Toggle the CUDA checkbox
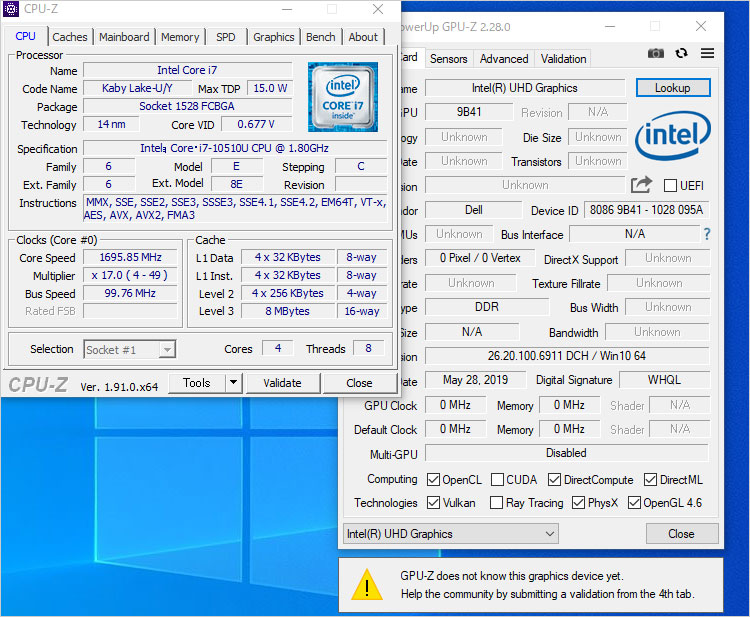750x617 pixels. pyautogui.click(x=497, y=479)
